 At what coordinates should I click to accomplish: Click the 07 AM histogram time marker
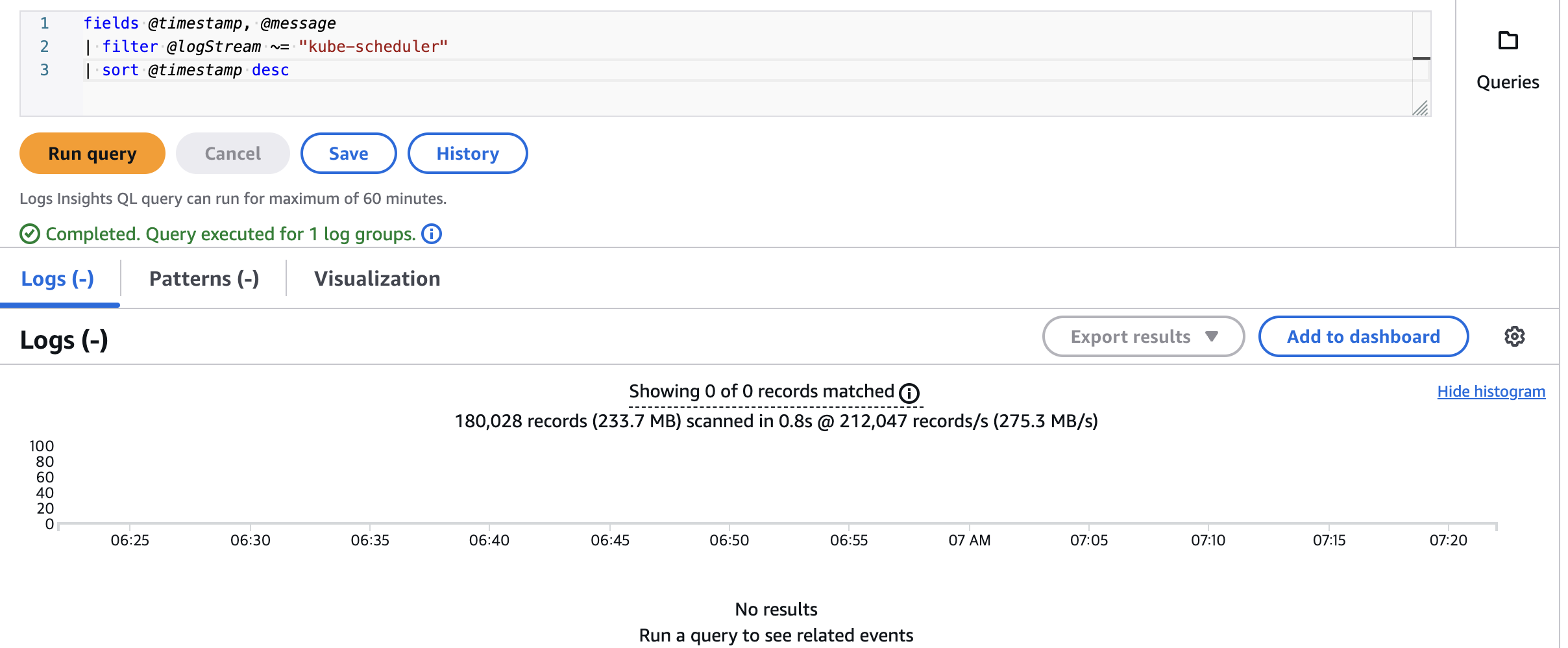[x=969, y=540]
